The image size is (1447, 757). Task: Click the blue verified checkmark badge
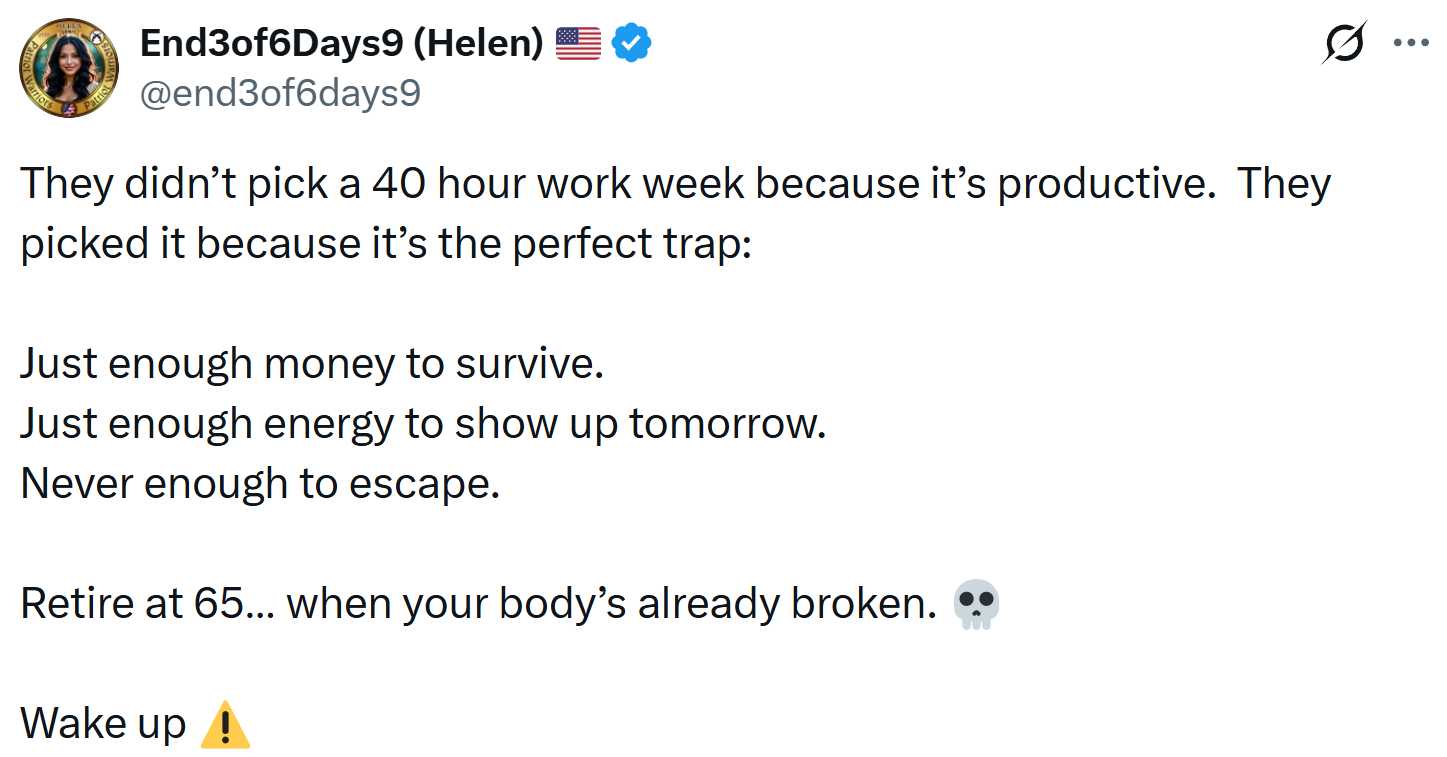click(x=631, y=43)
